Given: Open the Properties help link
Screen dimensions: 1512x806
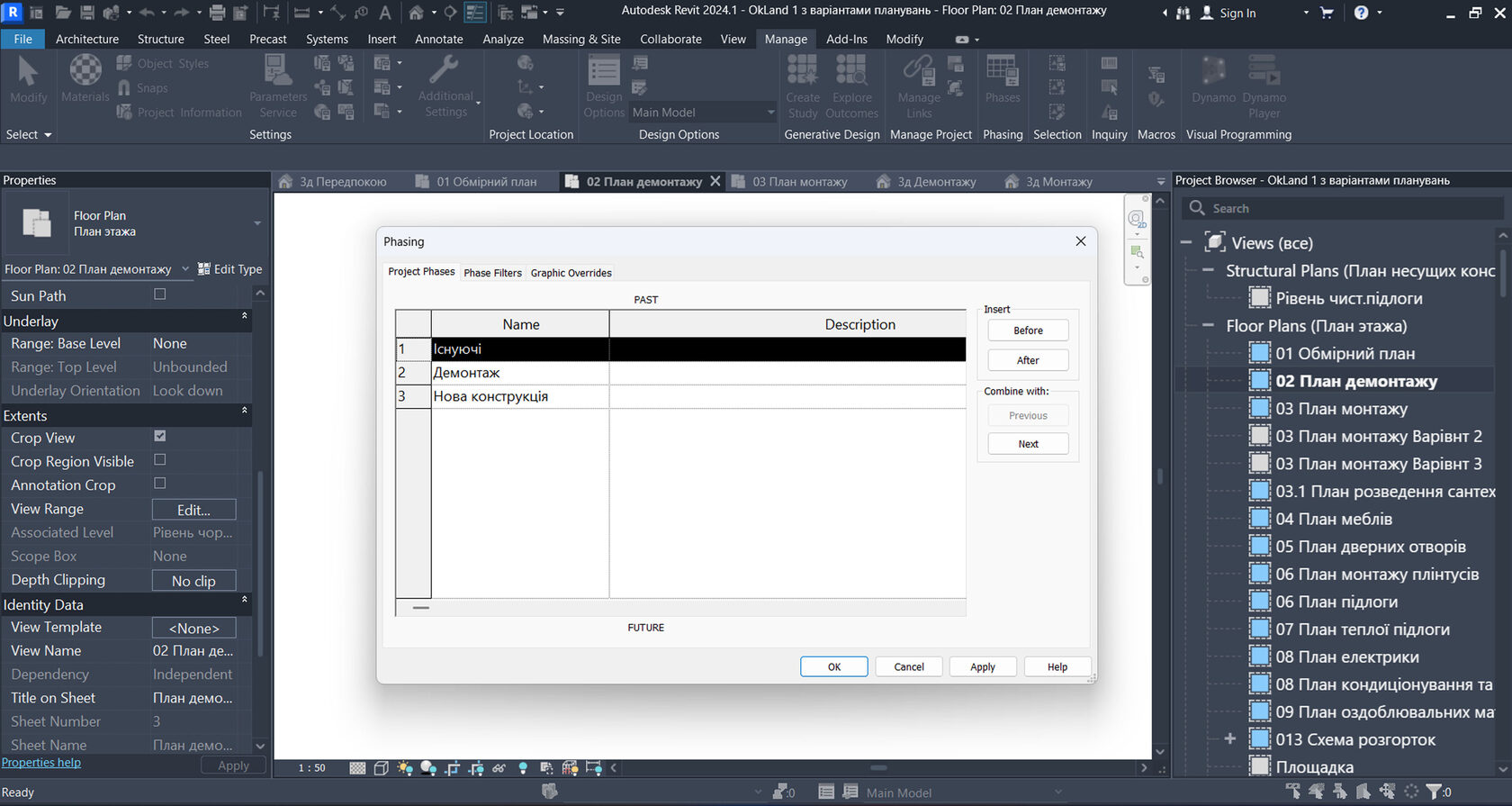Looking at the screenshot, I should point(41,763).
